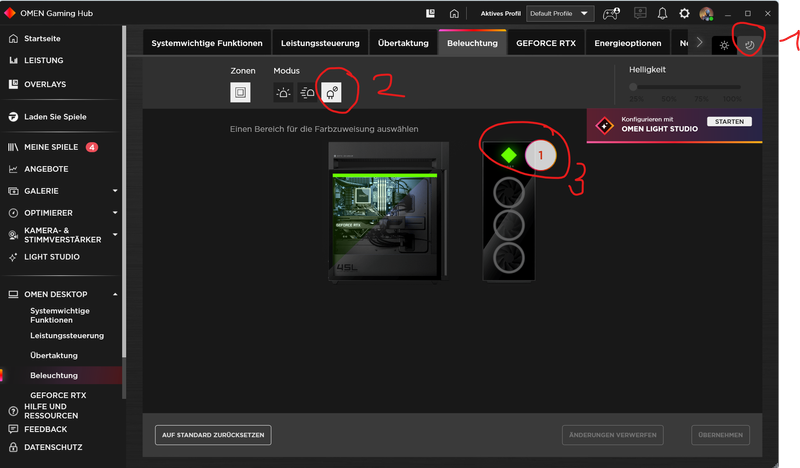Switch to the Energieoptionen tab
The image size is (800, 468).
626,44
